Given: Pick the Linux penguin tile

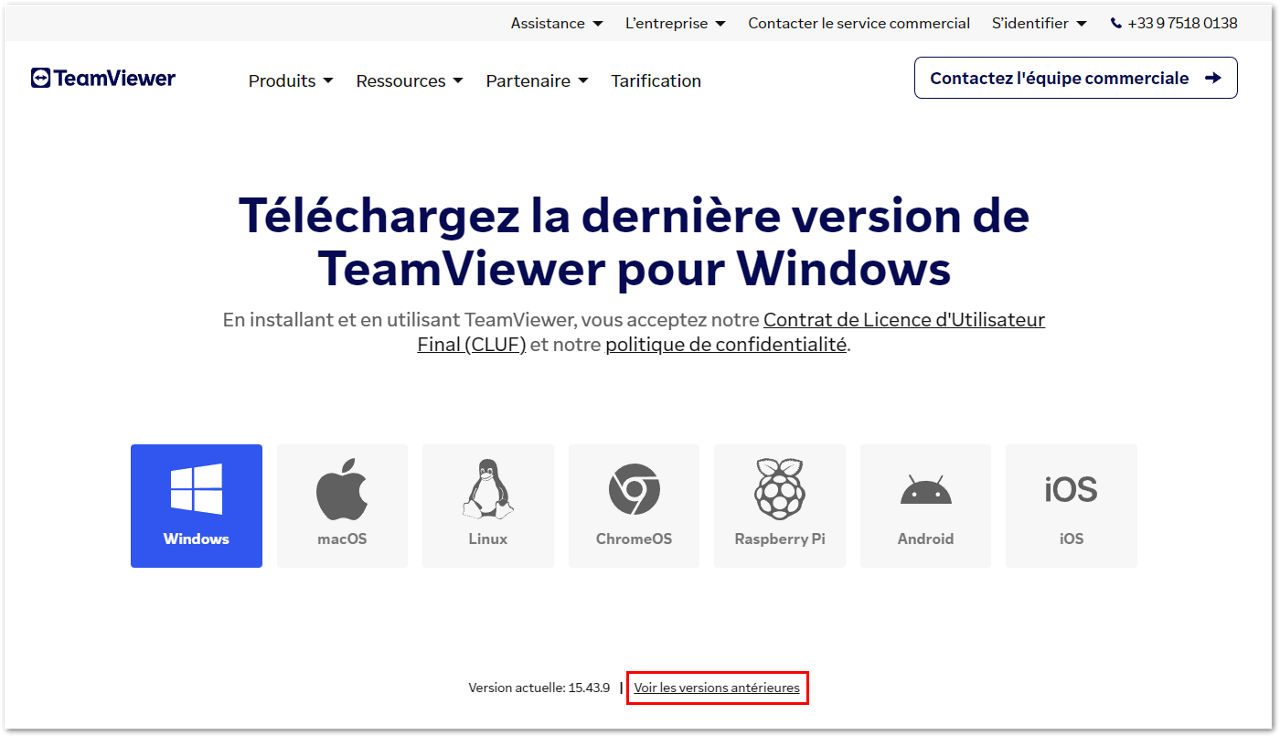Looking at the screenshot, I should (488, 506).
